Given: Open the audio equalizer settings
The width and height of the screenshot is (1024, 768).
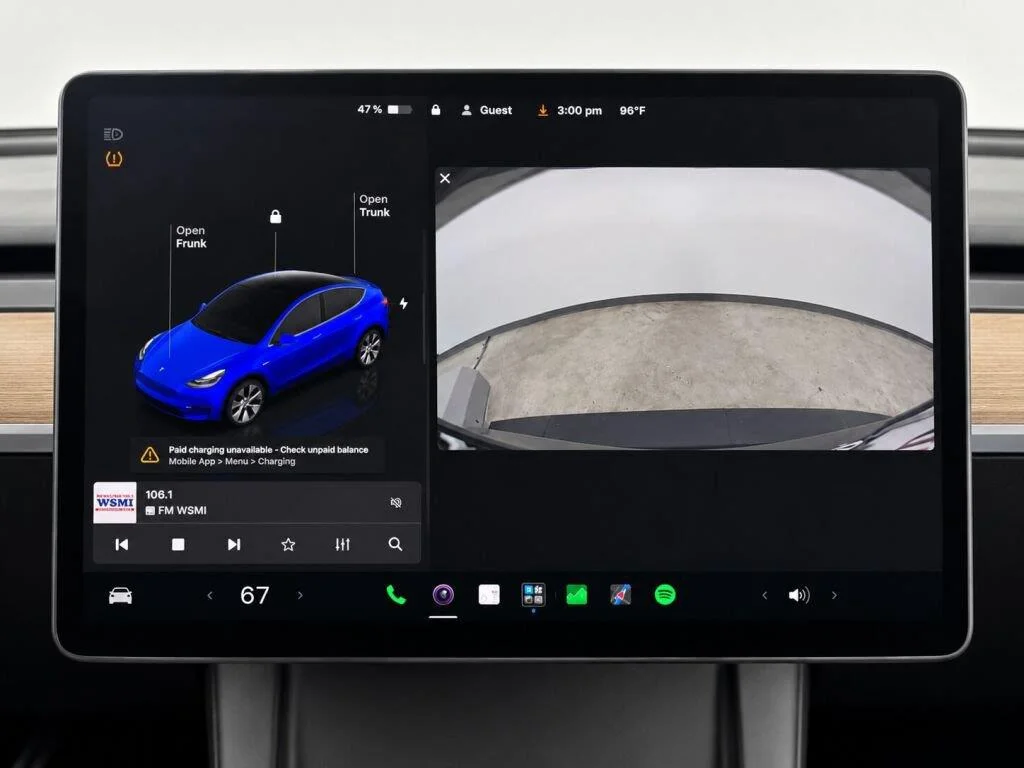Looking at the screenshot, I should [342, 544].
